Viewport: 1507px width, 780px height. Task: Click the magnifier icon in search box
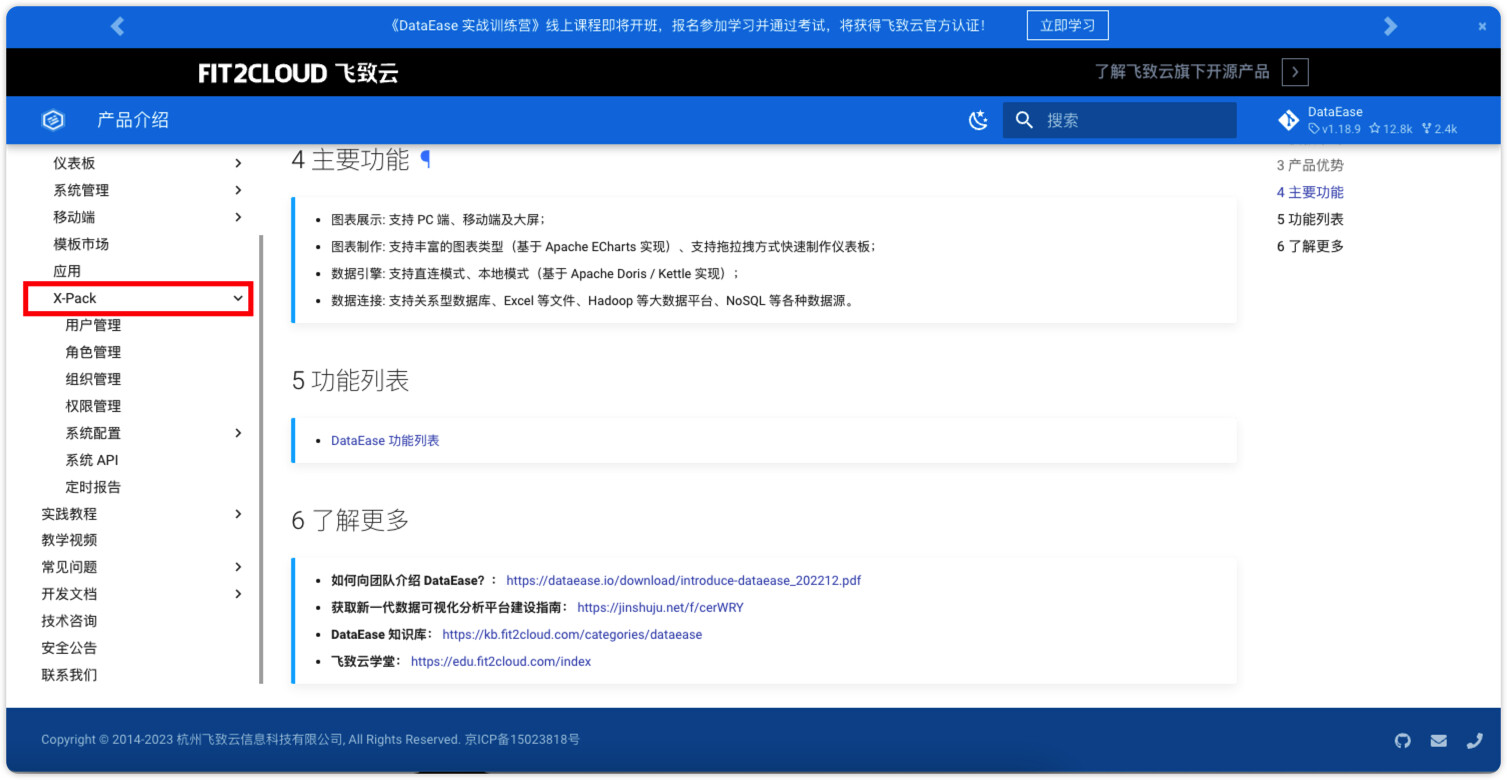(x=1024, y=120)
